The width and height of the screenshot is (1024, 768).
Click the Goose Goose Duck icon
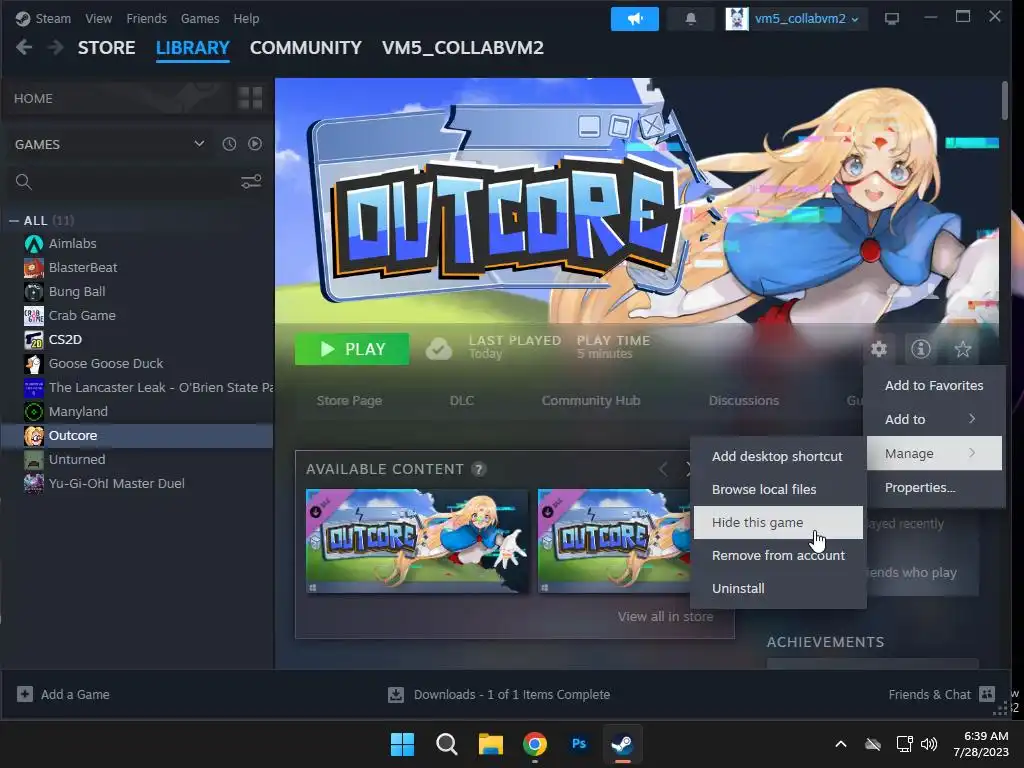coord(34,364)
